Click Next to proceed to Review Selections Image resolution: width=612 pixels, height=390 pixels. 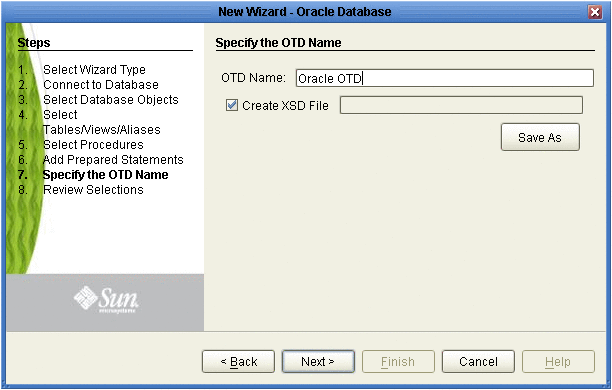318,362
